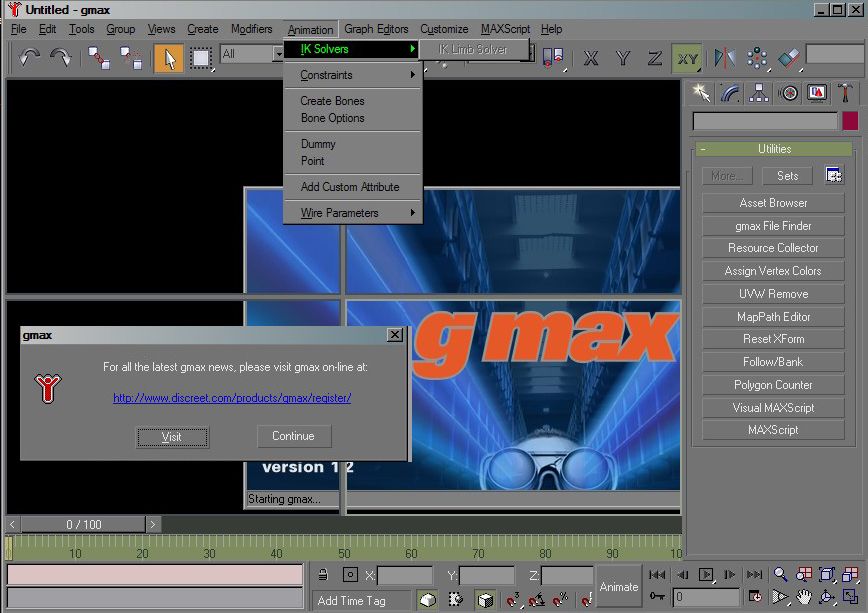Viewport: 868px width, 613px height.
Task: Click Continue in the gmax dialog
Action: click(x=293, y=436)
